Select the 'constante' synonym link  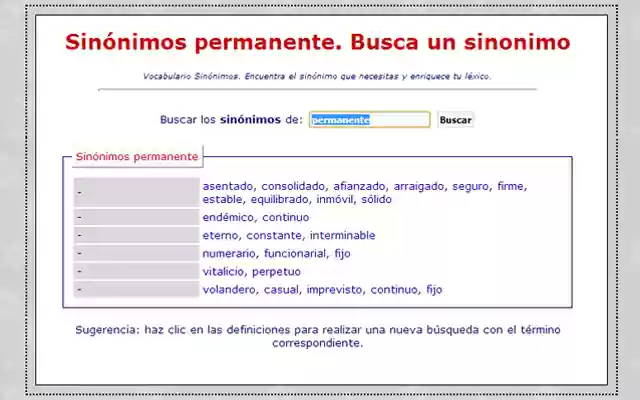click(x=273, y=236)
